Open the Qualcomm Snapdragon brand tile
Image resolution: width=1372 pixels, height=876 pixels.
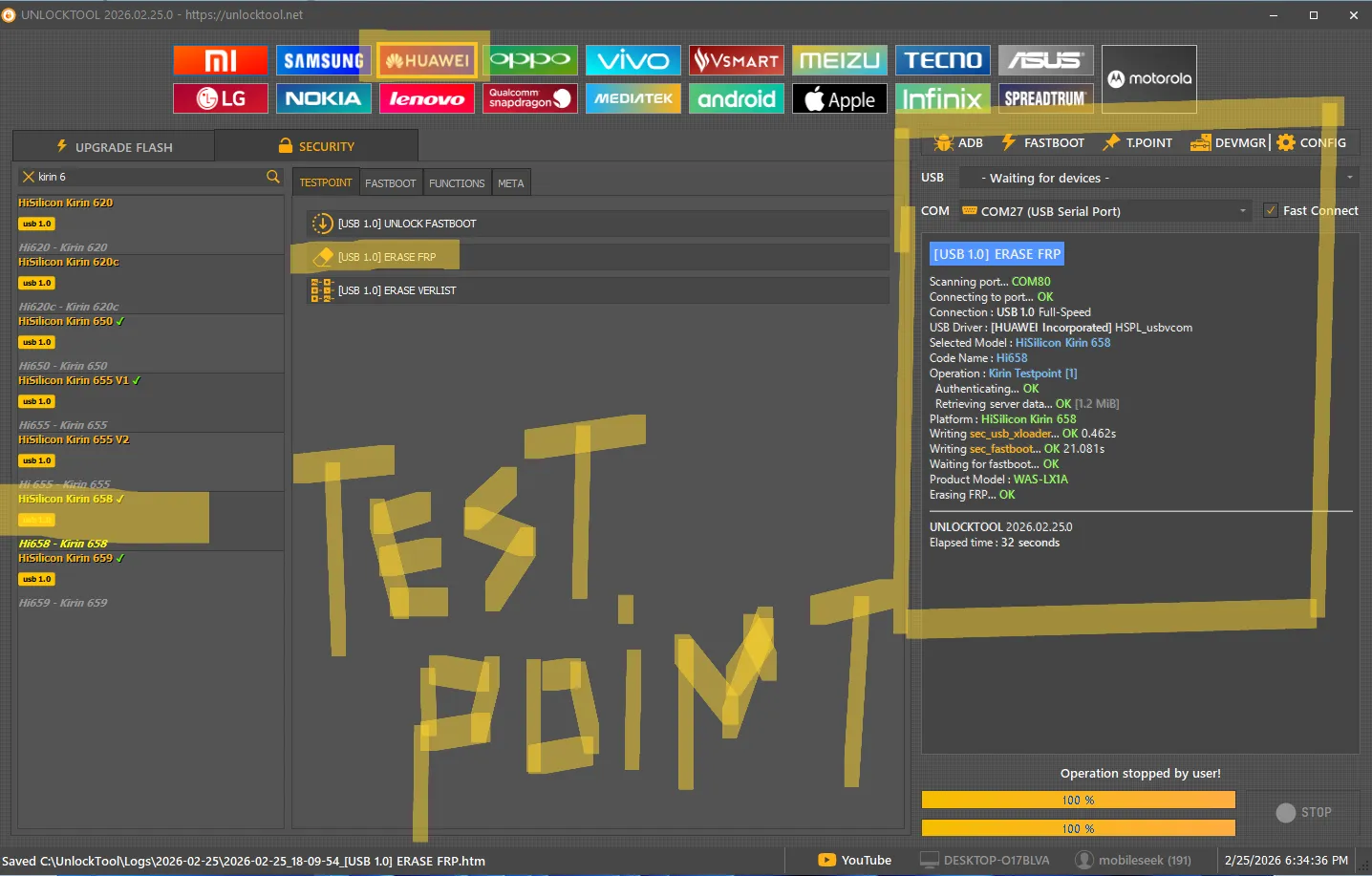pos(529,98)
